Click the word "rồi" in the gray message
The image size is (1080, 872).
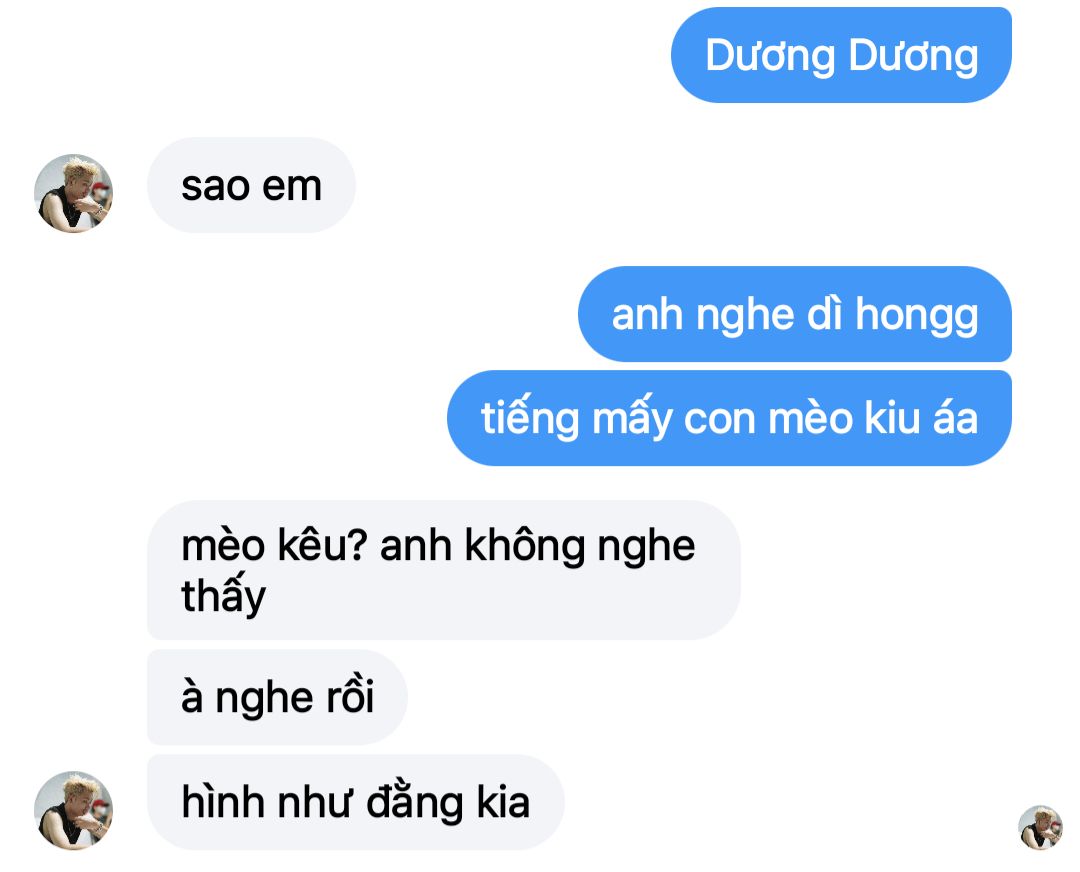tap(350, 696)
